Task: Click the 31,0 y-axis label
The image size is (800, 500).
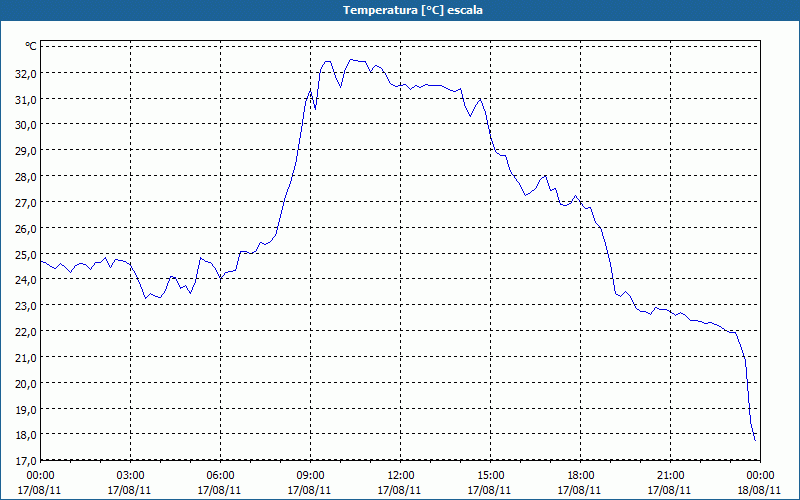Action: click(x=27, y=99)
